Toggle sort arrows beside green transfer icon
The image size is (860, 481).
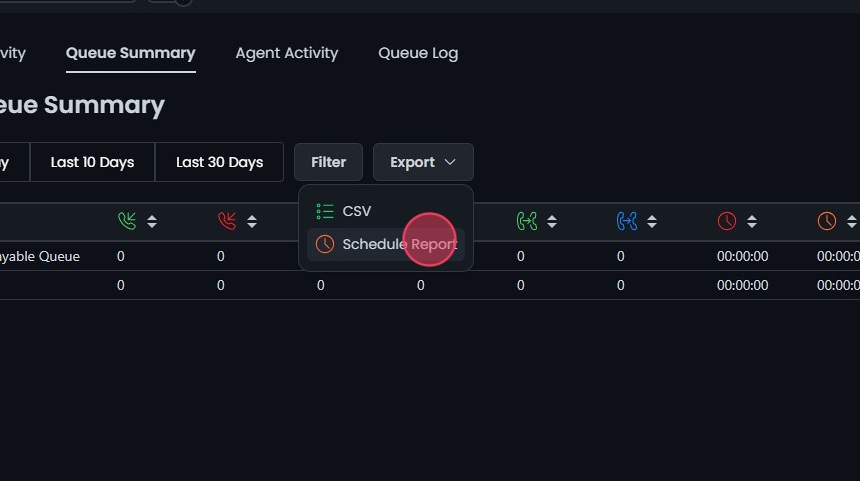pyautogui.click(x=552, y=221)
